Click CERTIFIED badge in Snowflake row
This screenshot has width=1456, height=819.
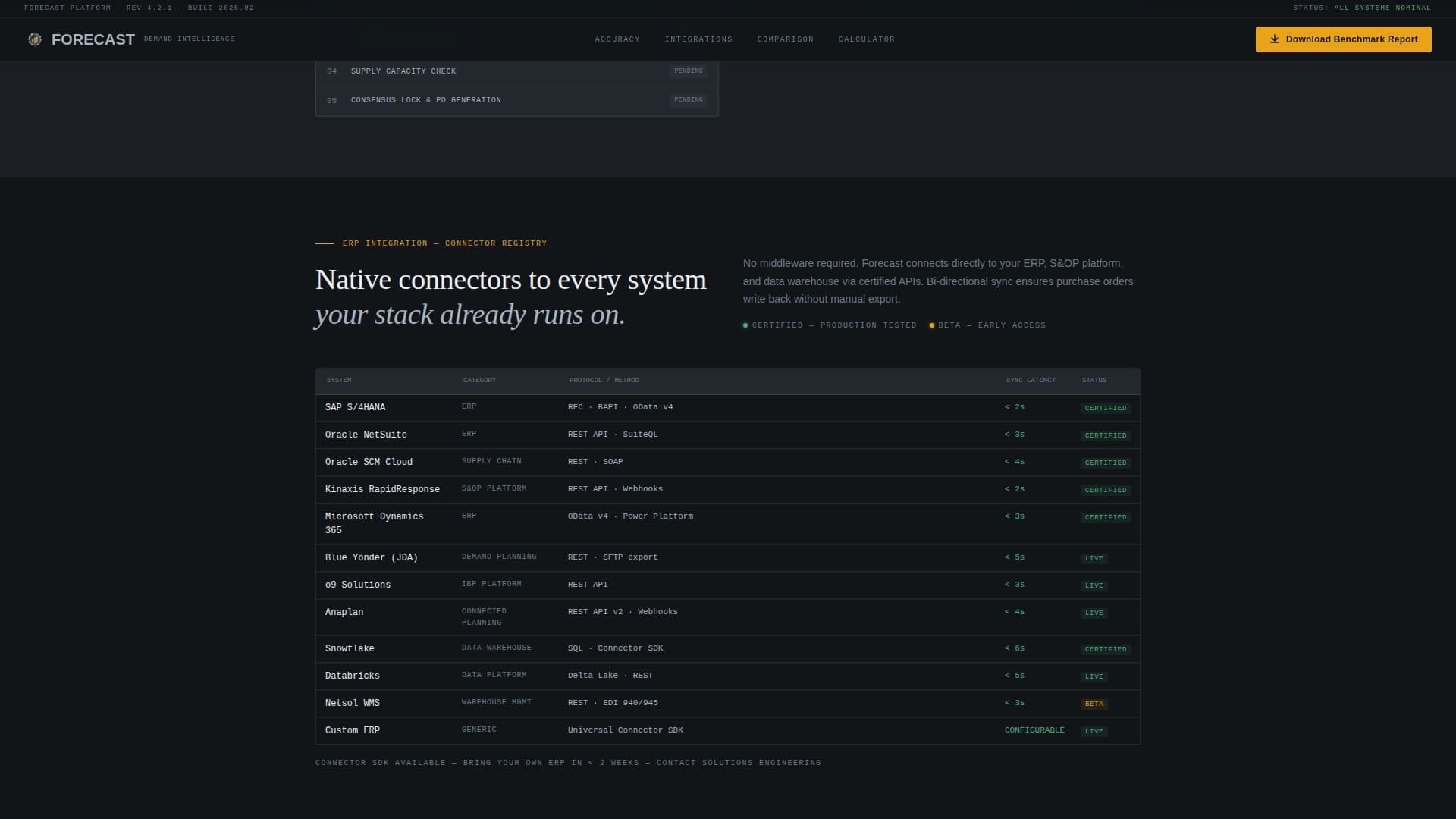coord(1105,649)
